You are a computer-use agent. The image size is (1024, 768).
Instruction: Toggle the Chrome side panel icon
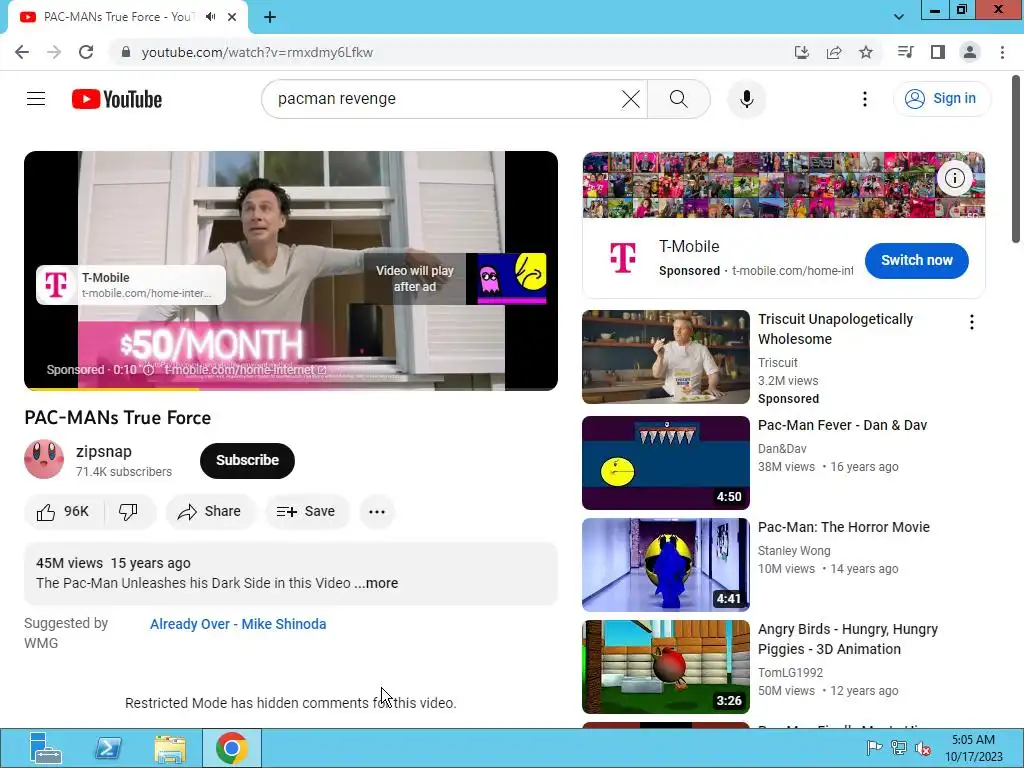pos(938,52)
